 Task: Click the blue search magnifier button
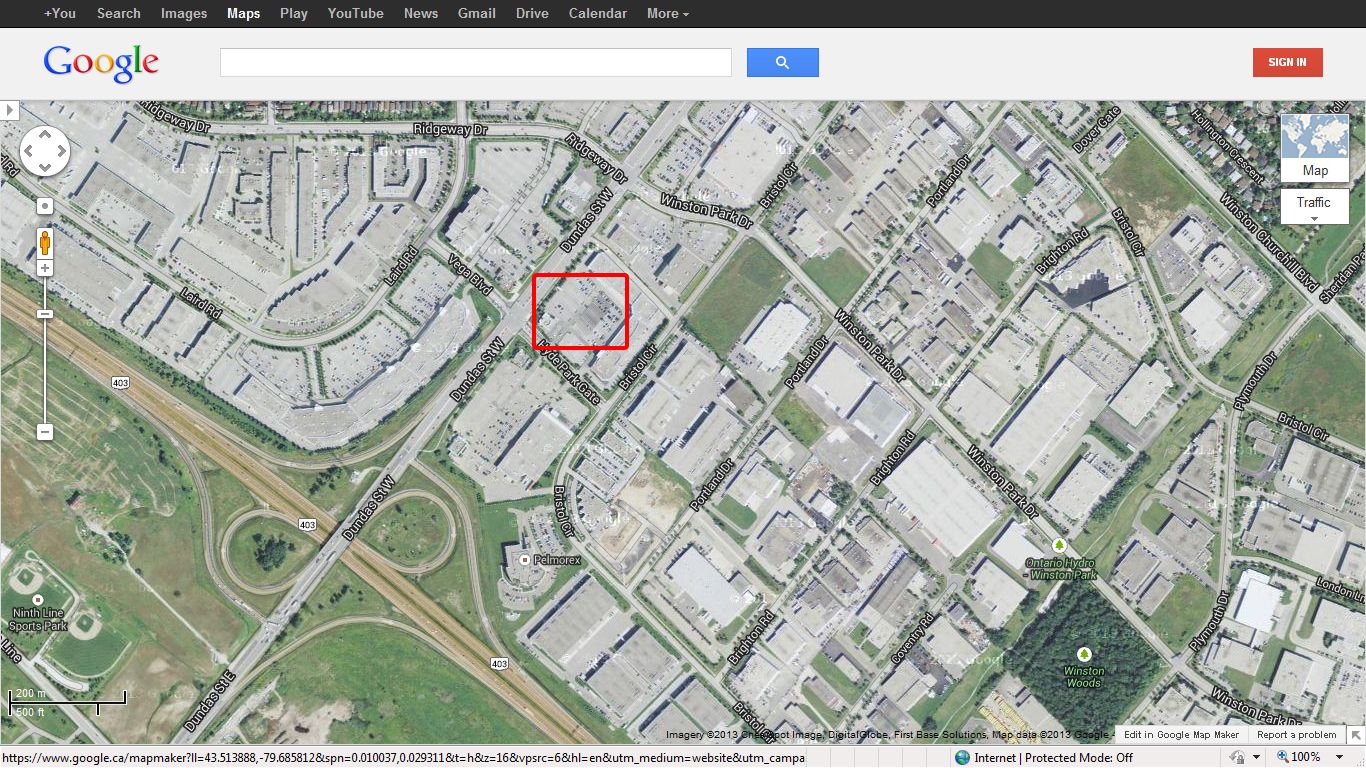[782, 62]
